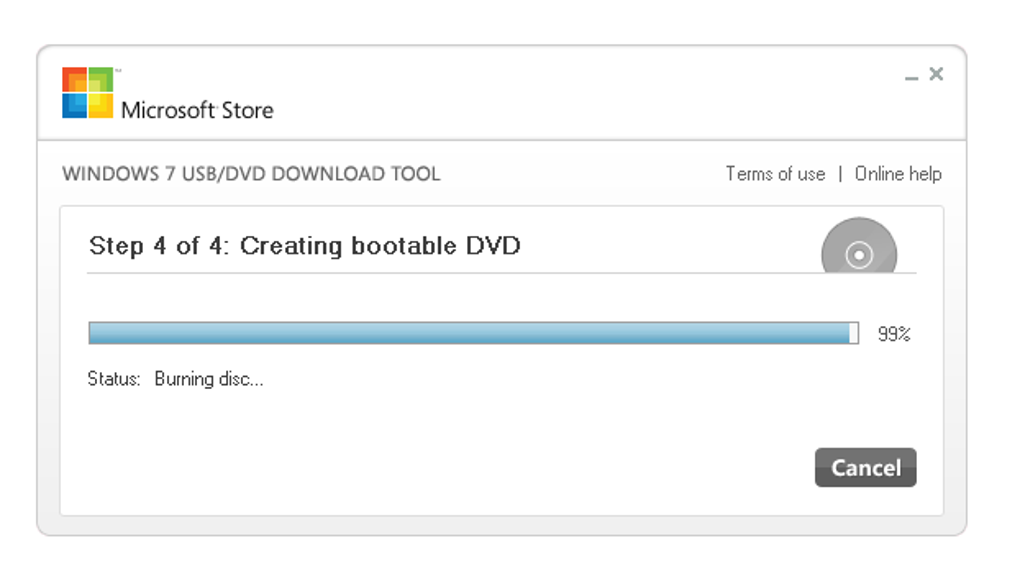The image size is (1020, 579).
Task: Close the USB/DVD Download Tool window
Action: coord(936,74)
